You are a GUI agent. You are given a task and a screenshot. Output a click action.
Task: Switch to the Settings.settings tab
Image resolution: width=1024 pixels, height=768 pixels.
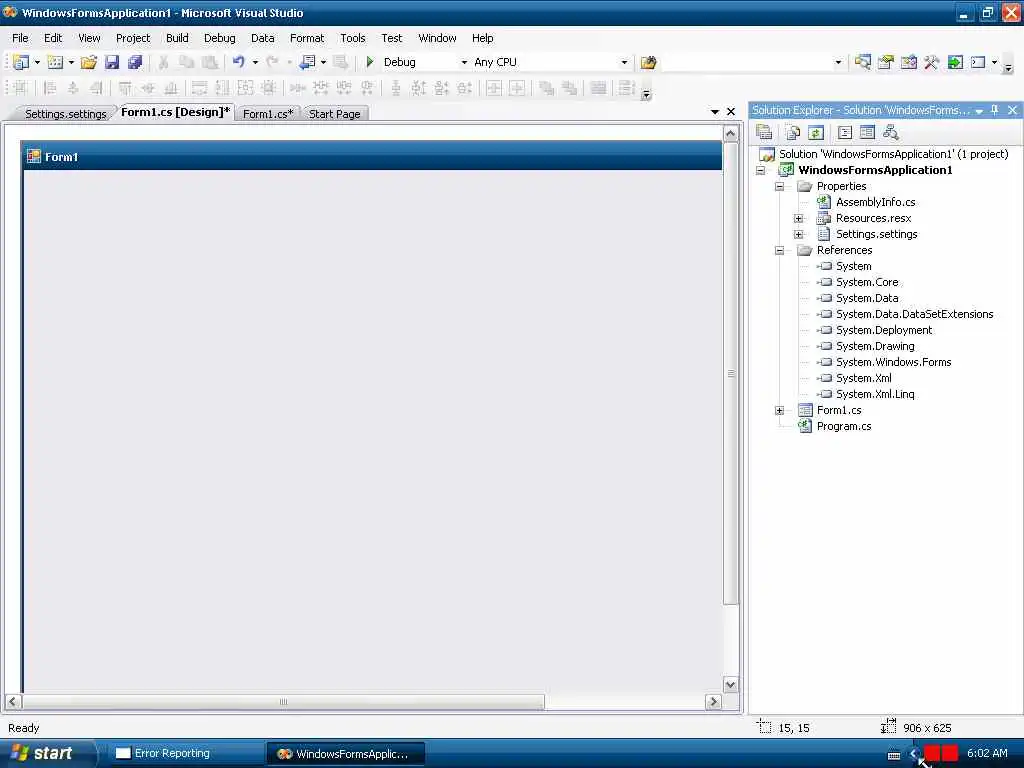pos(65,114)
